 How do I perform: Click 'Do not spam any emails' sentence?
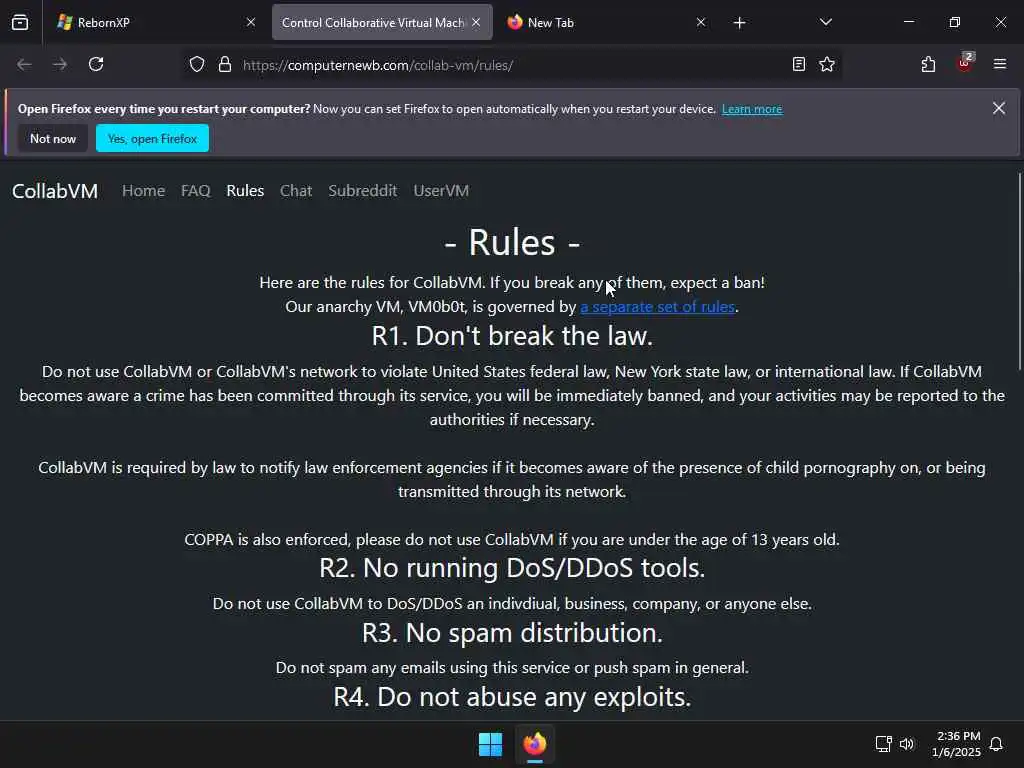[x=512, y=667]
